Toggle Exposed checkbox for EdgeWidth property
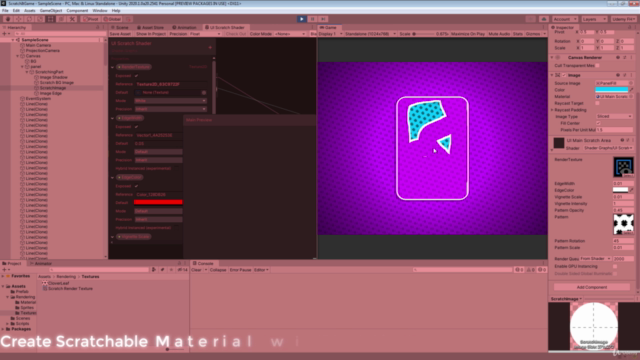The height and width of the screenshot is (360, 640). pyautogui.click(x=136, y=127)
